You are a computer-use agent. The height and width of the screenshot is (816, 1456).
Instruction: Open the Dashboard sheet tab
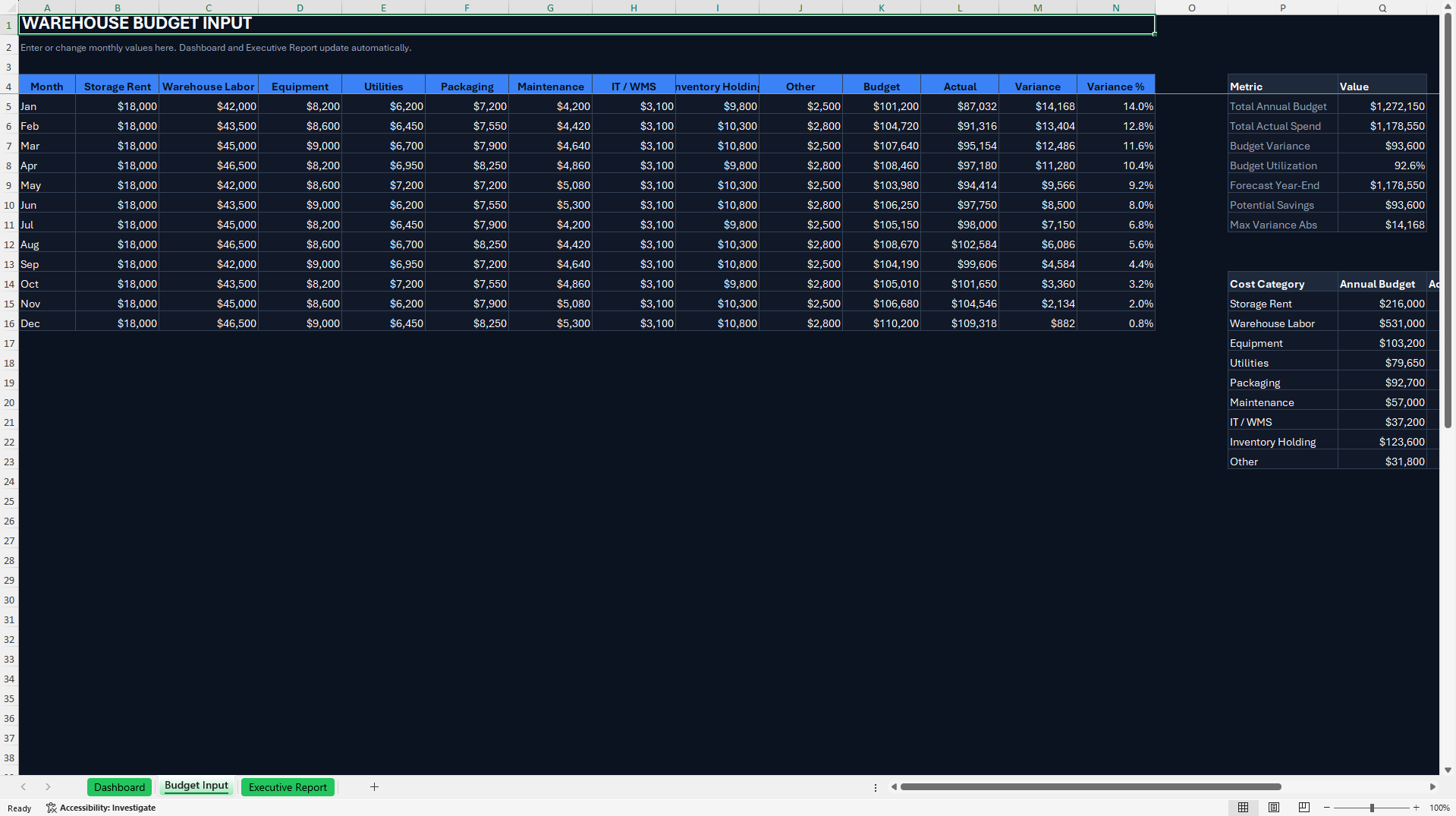click(x=119, y=787)
